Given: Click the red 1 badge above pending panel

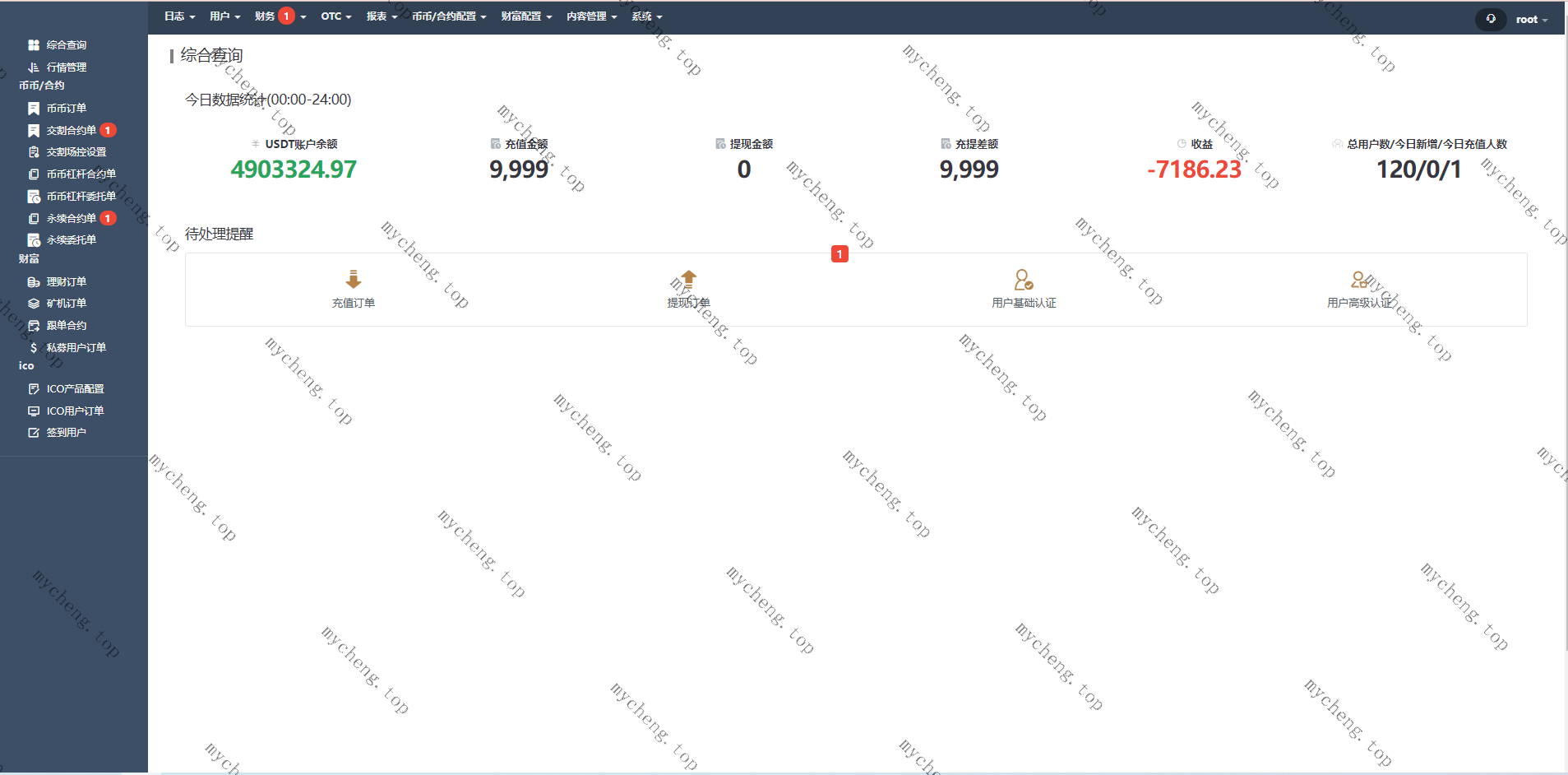Looking at the screenshot, I should [840, 254].
